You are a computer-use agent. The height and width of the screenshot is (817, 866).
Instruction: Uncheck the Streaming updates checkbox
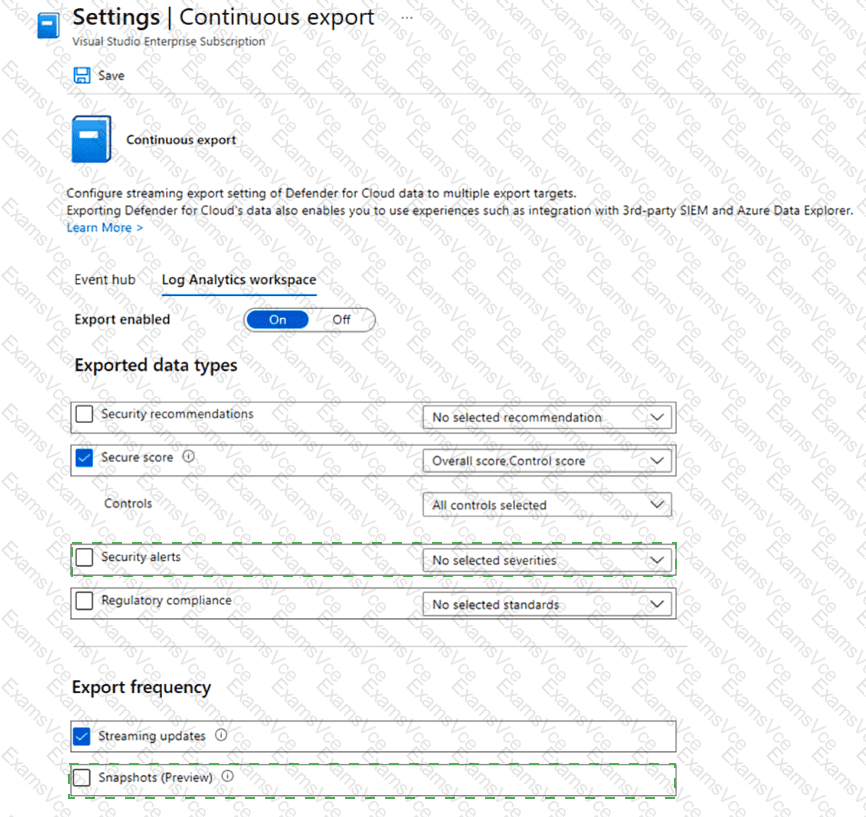point(82,737)
